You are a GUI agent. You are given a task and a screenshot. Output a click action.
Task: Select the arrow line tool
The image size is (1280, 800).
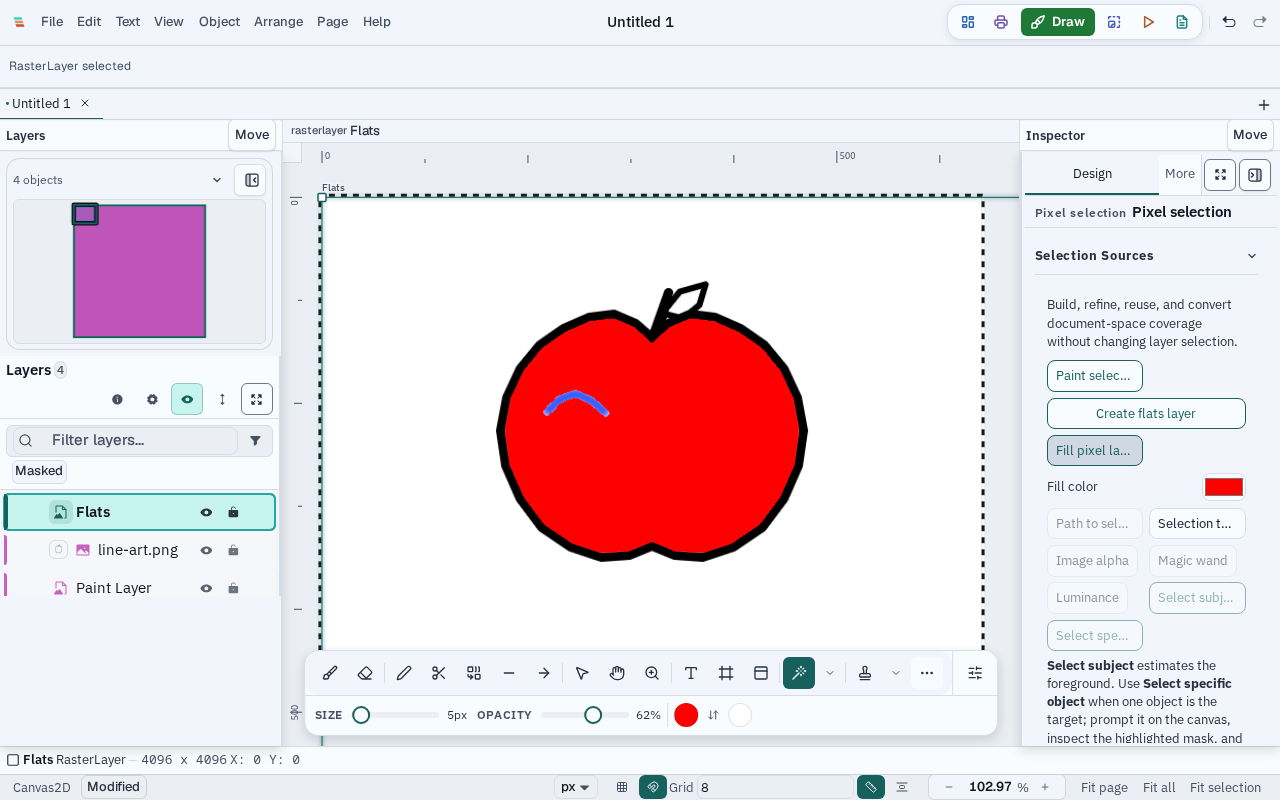tap(544, 673)
